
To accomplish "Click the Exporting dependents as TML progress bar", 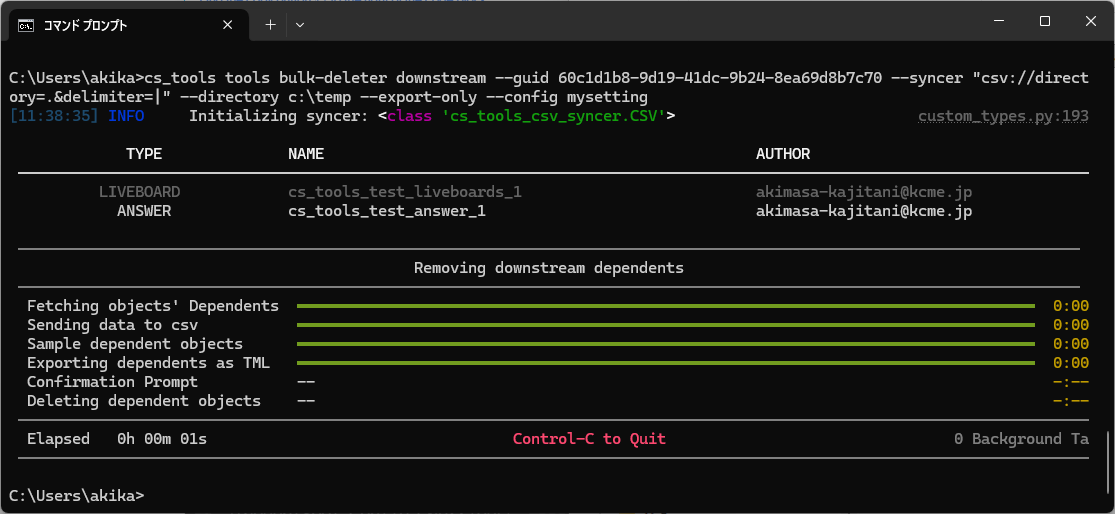I will click(666, 363).
